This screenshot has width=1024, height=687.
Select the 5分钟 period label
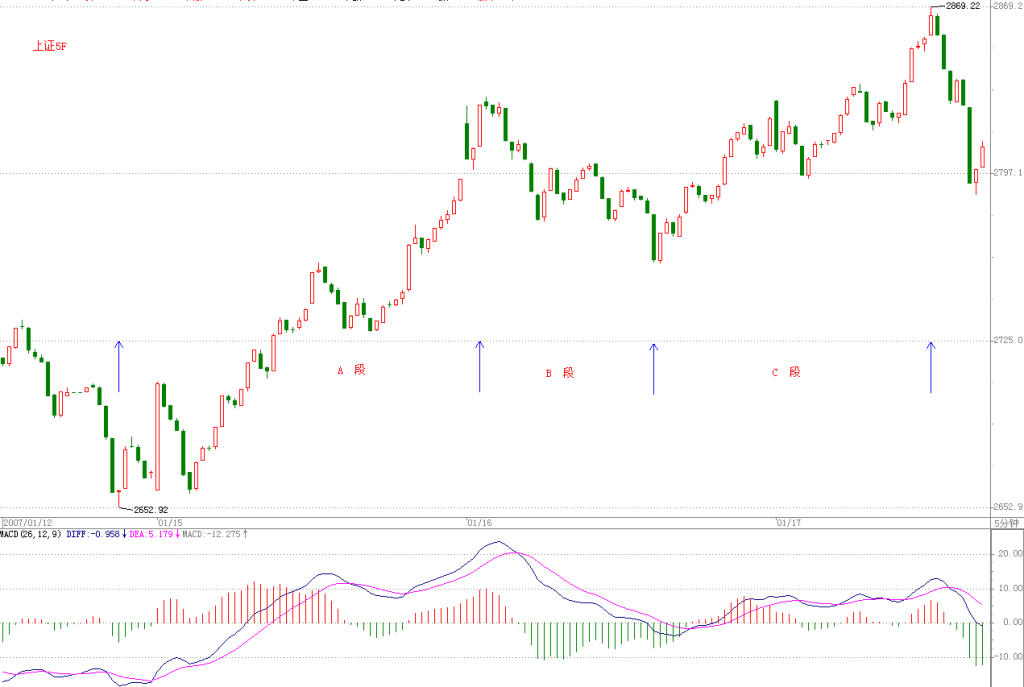click(x=1006, y=523)
